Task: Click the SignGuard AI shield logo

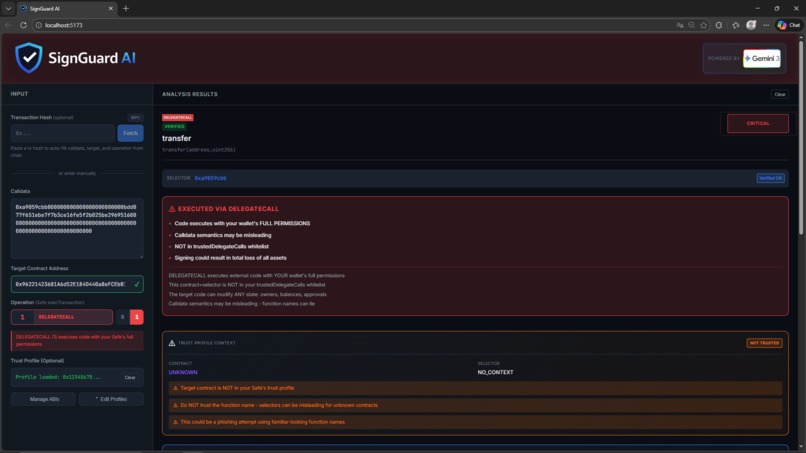Action: (x=29, y=58)
